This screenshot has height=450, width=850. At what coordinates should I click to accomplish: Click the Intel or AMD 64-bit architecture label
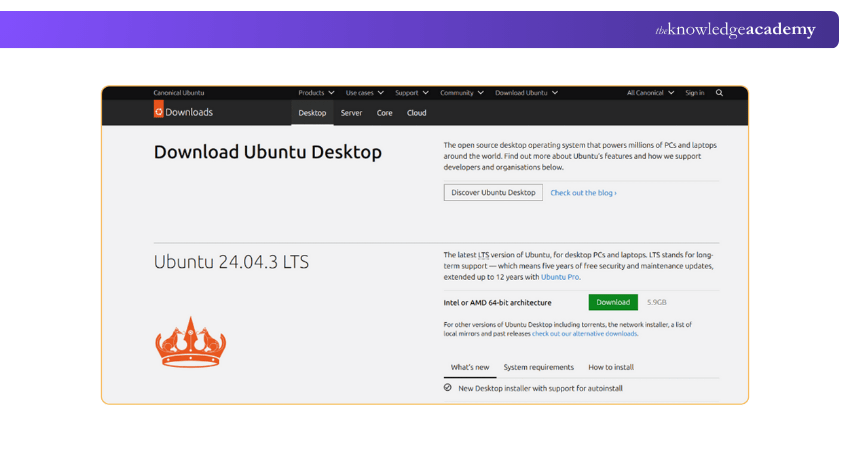click(497, 303)
